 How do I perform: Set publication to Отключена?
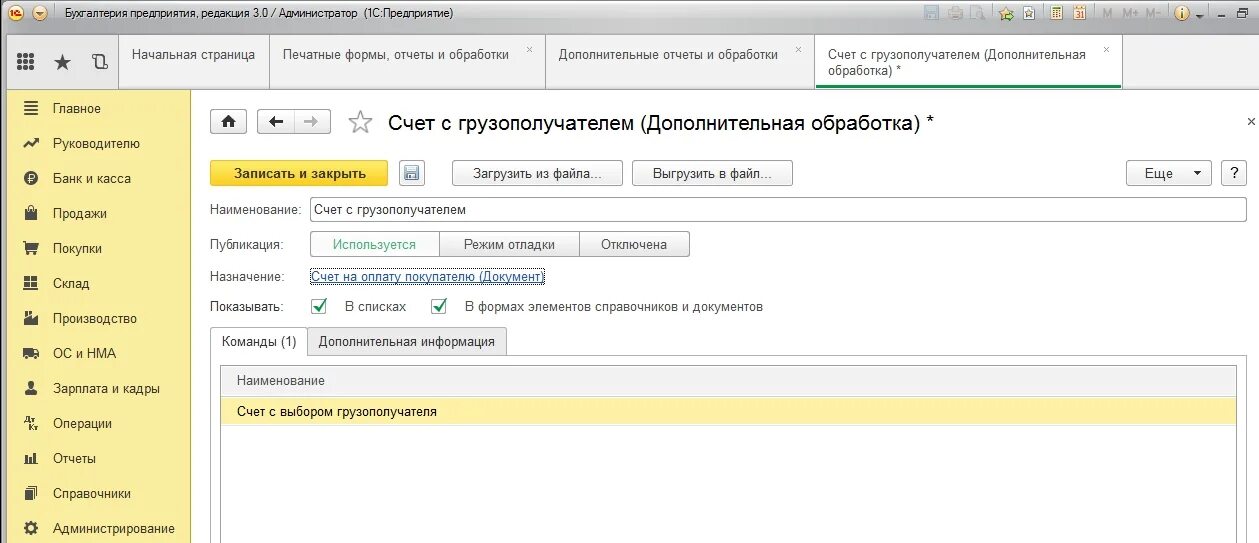pyautogui.click(x=634, y=244)
